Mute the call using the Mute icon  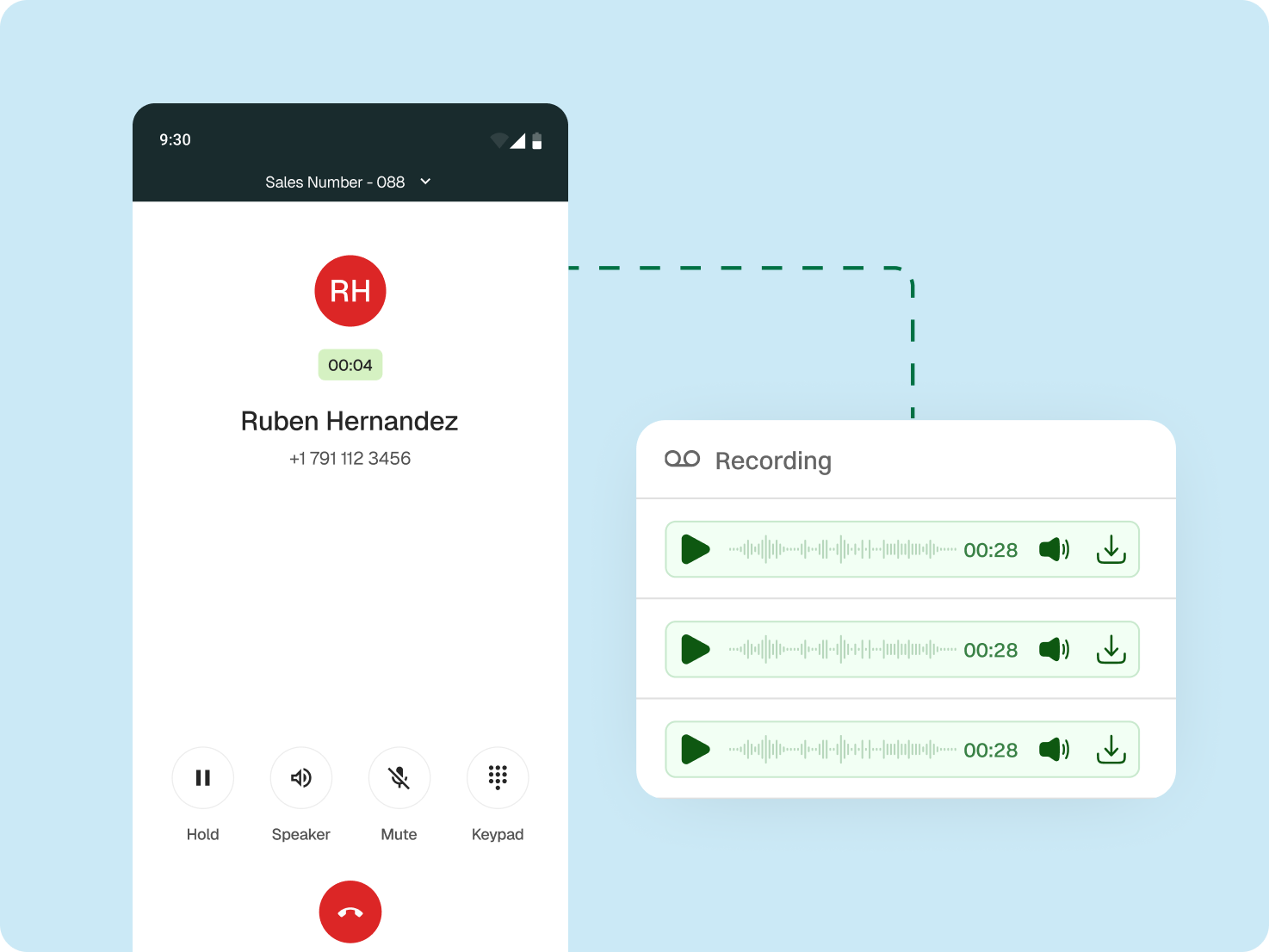click(399, 777)
